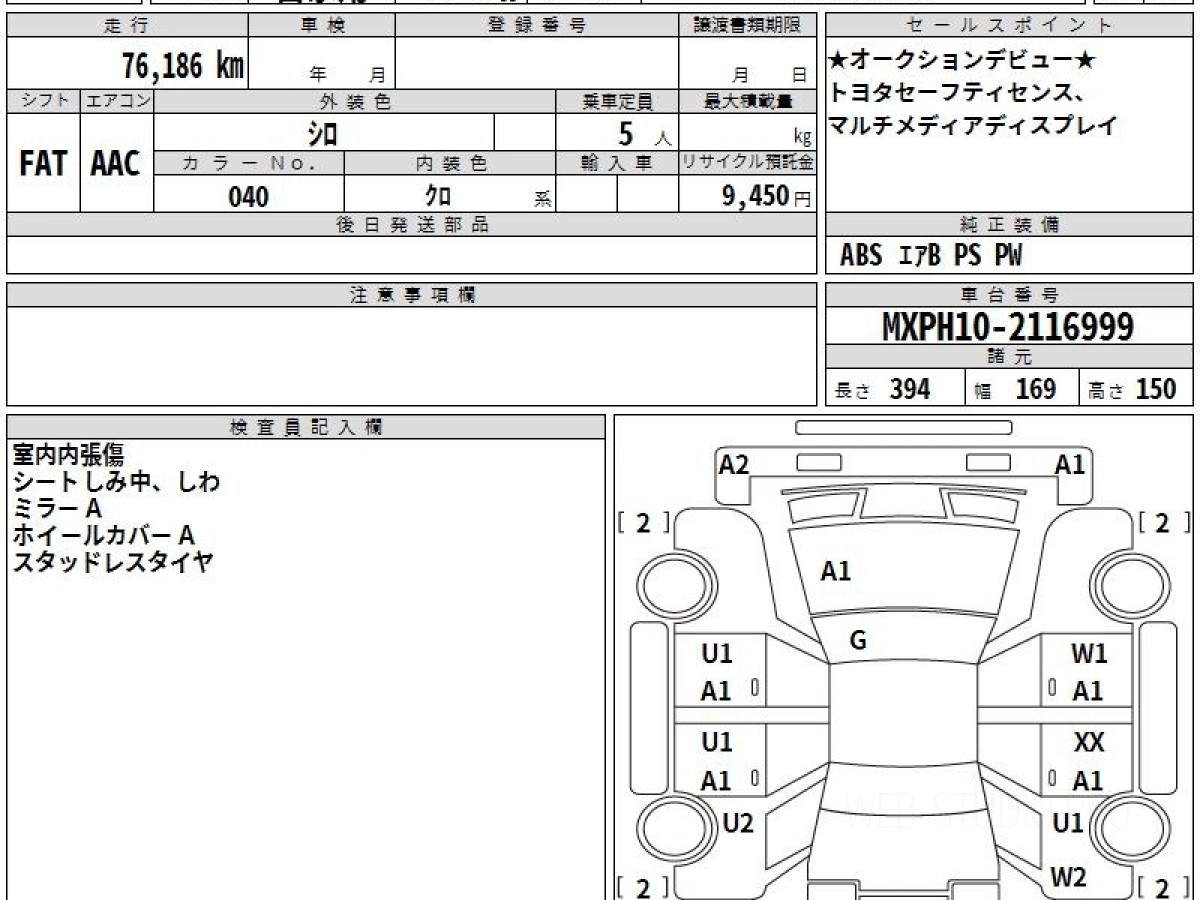This screenshot has height=900, width=1200.
Task: Click the length value 長さ 394
Action: point(883,389)
